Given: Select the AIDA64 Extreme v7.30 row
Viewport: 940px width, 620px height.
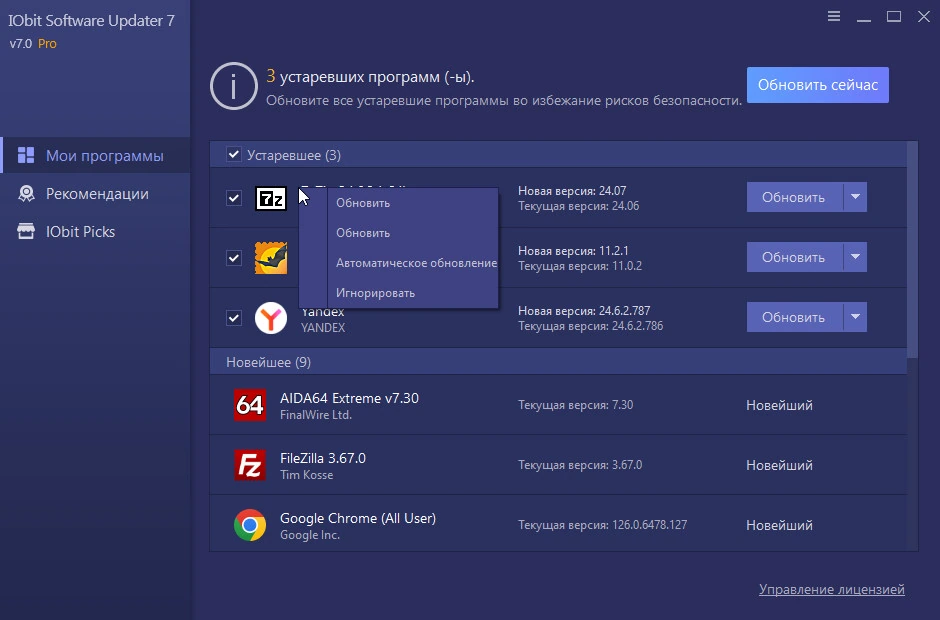Looking at the screenshot, I should [x=558, y=405].
